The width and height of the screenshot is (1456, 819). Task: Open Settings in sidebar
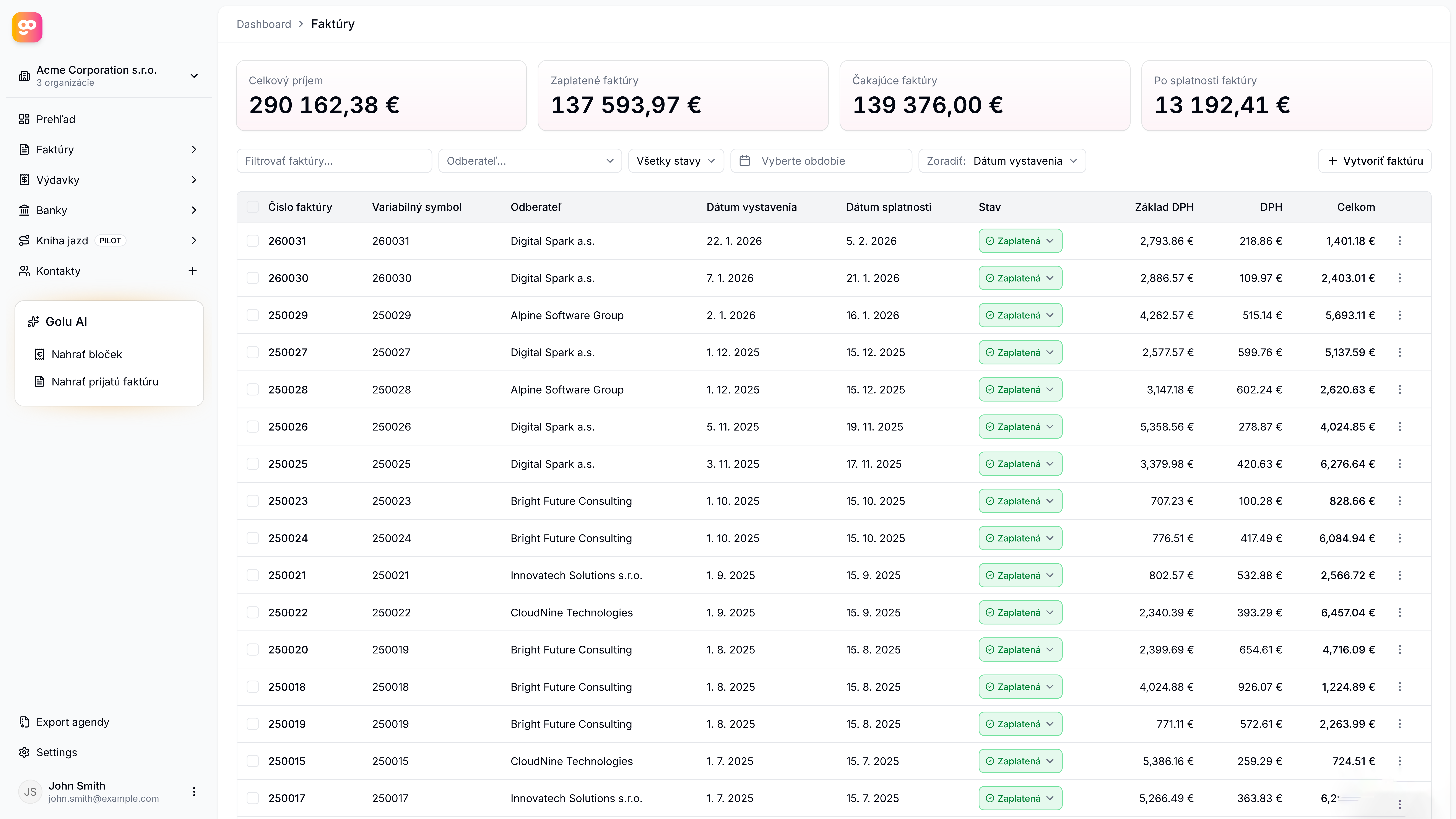[109, 752]
